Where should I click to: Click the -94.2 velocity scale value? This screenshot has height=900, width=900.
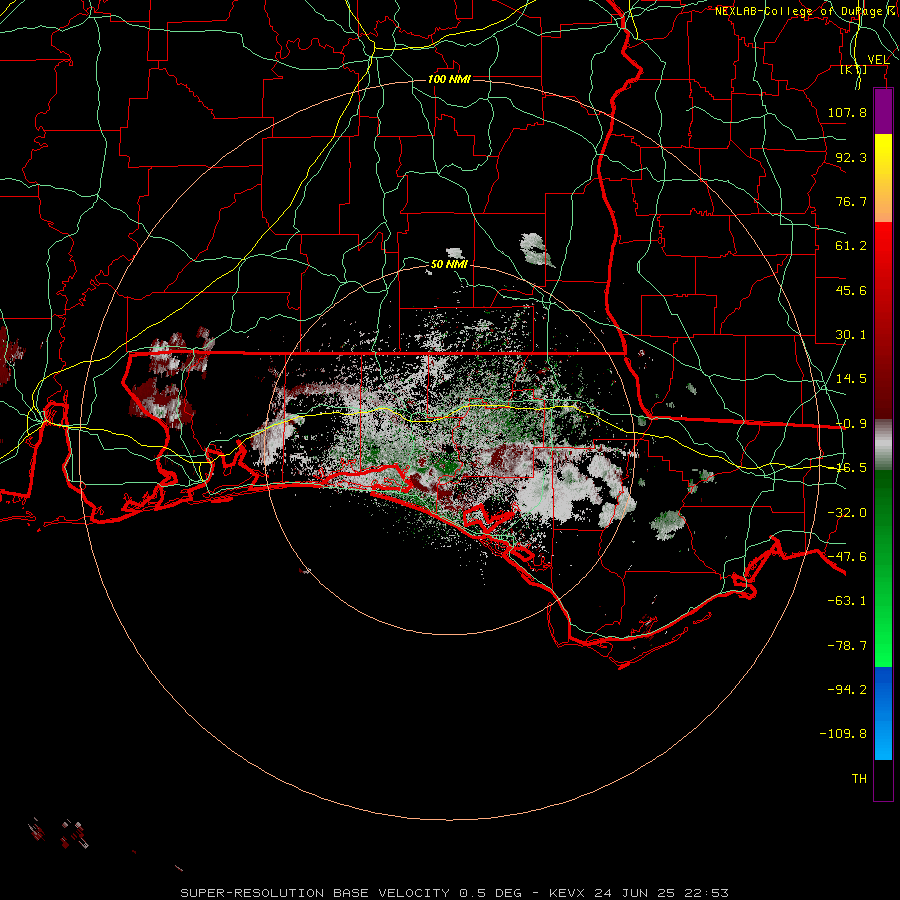click(847, 689)
